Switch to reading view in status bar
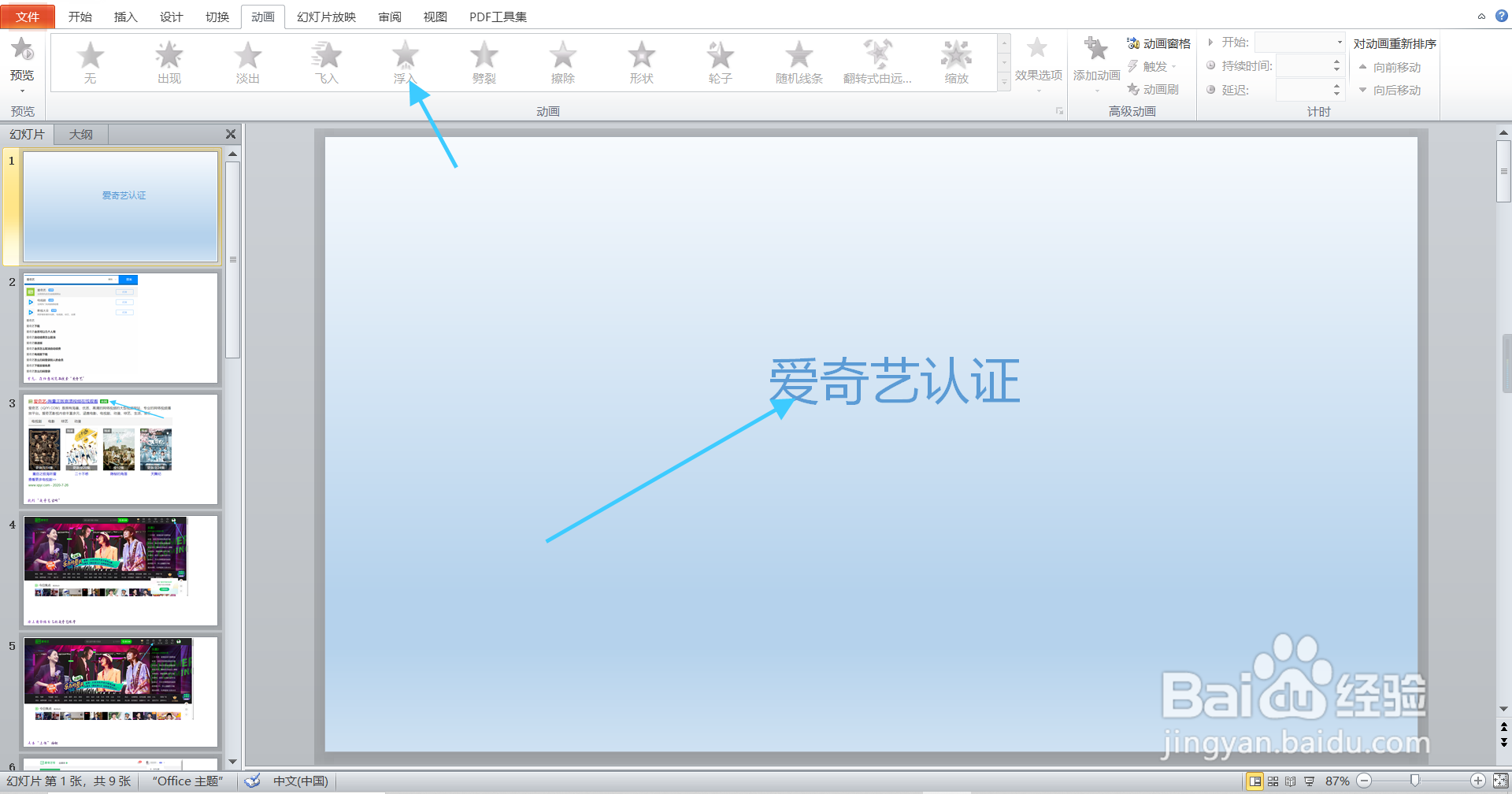Viewport: 1512px width, 794px height. click(x=1290, y=781)
